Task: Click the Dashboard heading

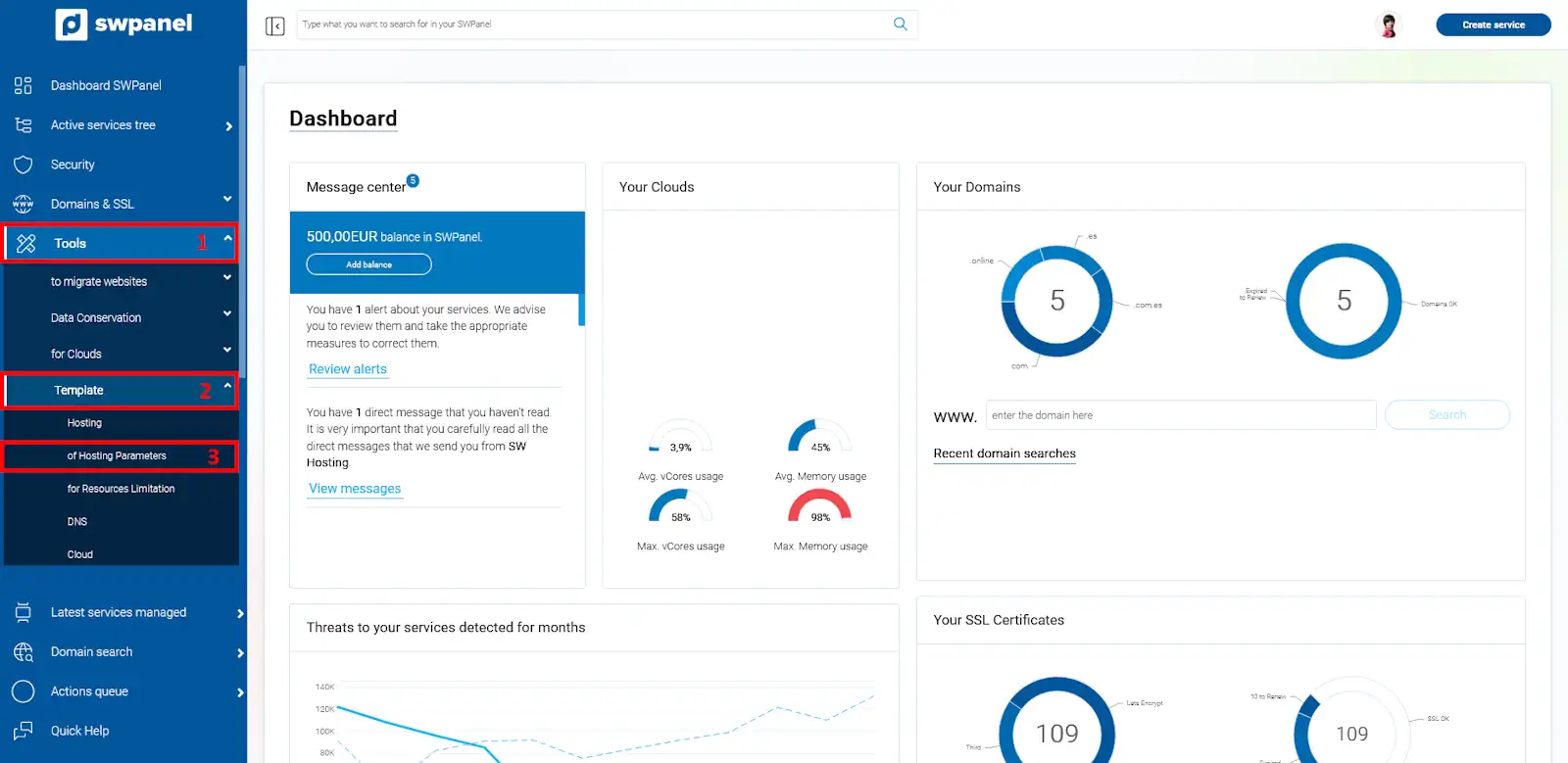Action: coord(343,119)
